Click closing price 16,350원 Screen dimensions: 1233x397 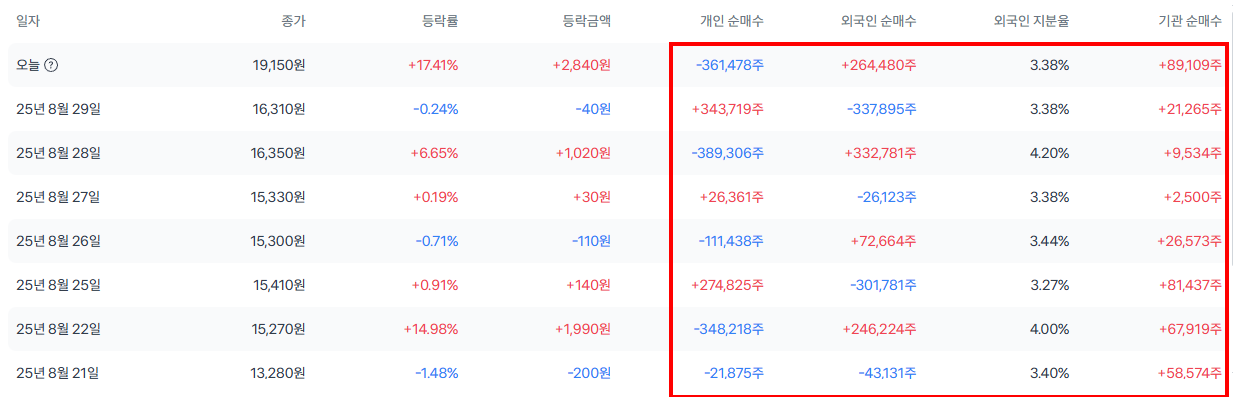279,153
